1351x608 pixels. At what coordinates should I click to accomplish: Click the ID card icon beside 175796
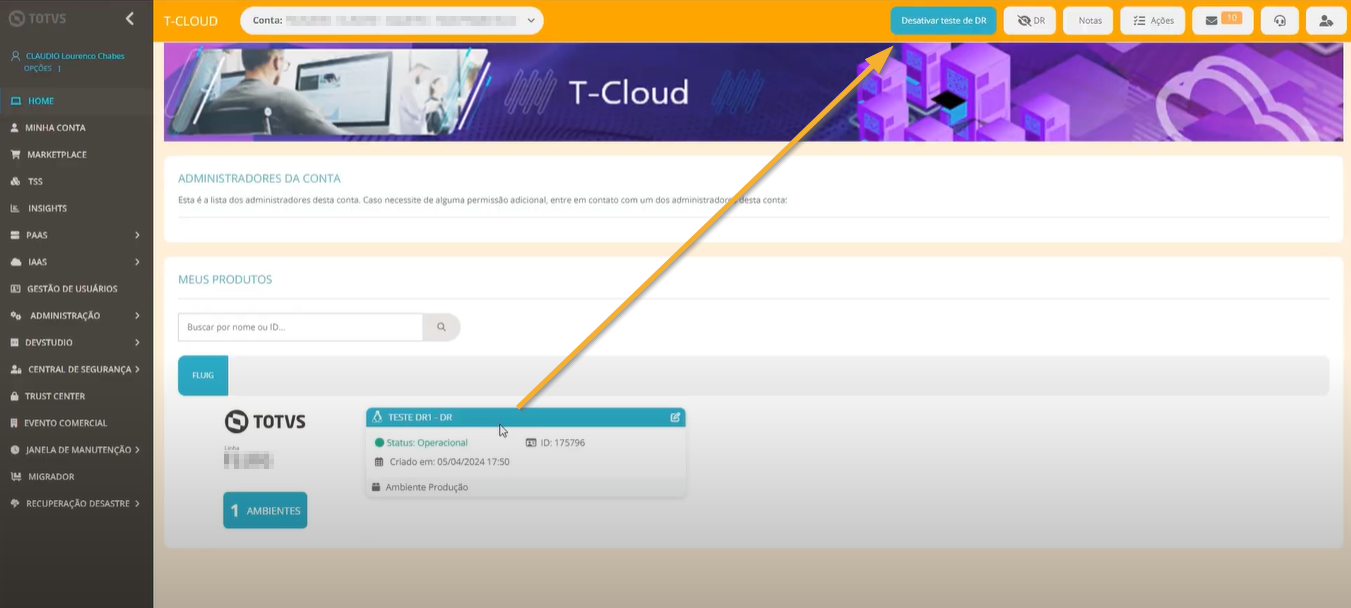(x=531, y=443)
